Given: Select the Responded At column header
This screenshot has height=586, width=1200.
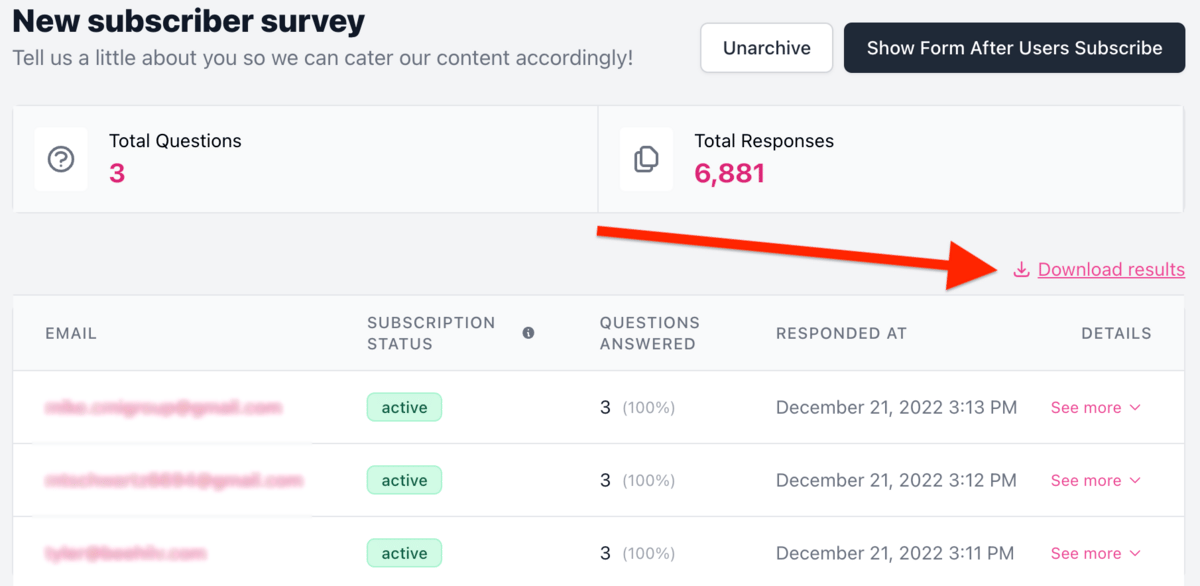Looking at the screenshot, I should pos(841,333).
